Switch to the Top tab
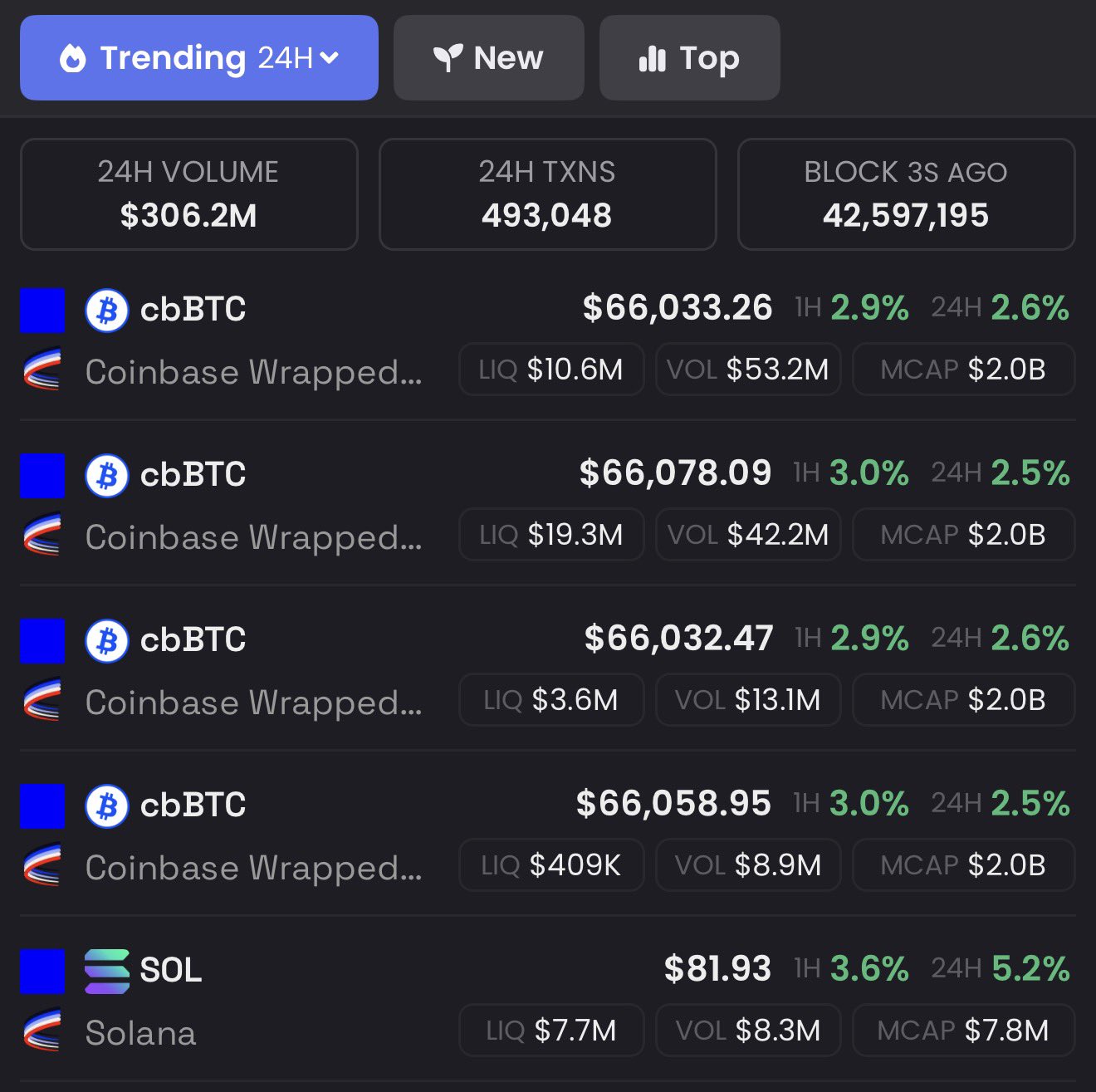 tap(689, 58)
